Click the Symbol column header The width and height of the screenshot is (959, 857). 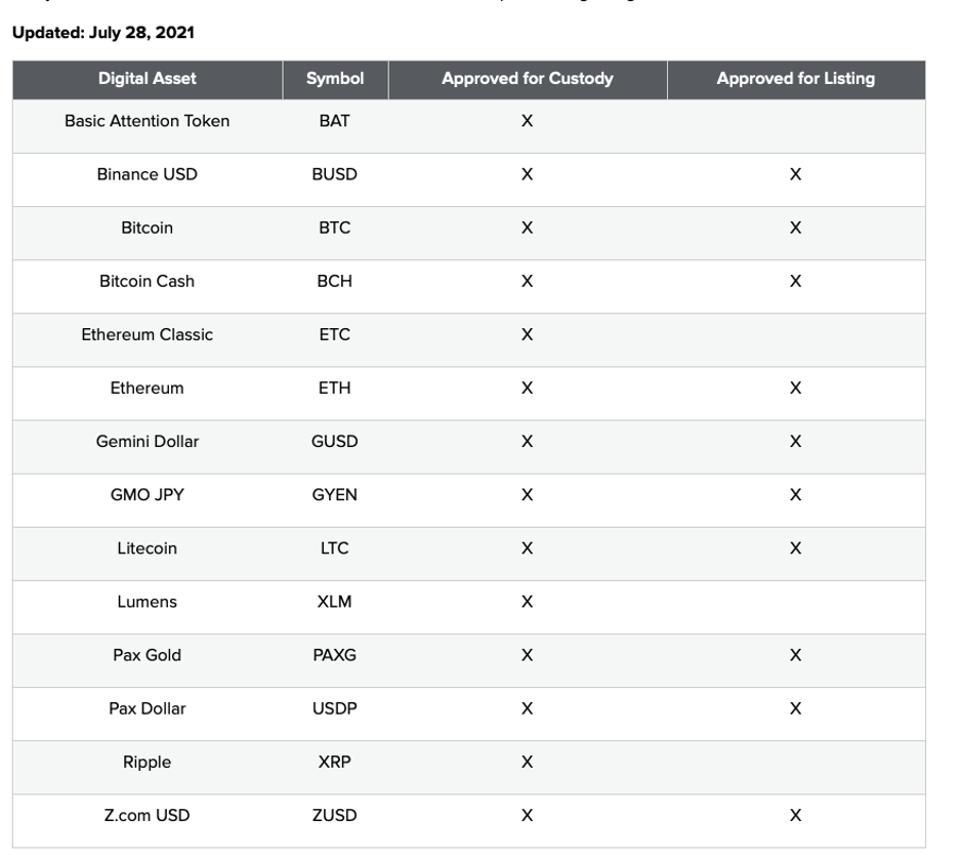(334, 79)
